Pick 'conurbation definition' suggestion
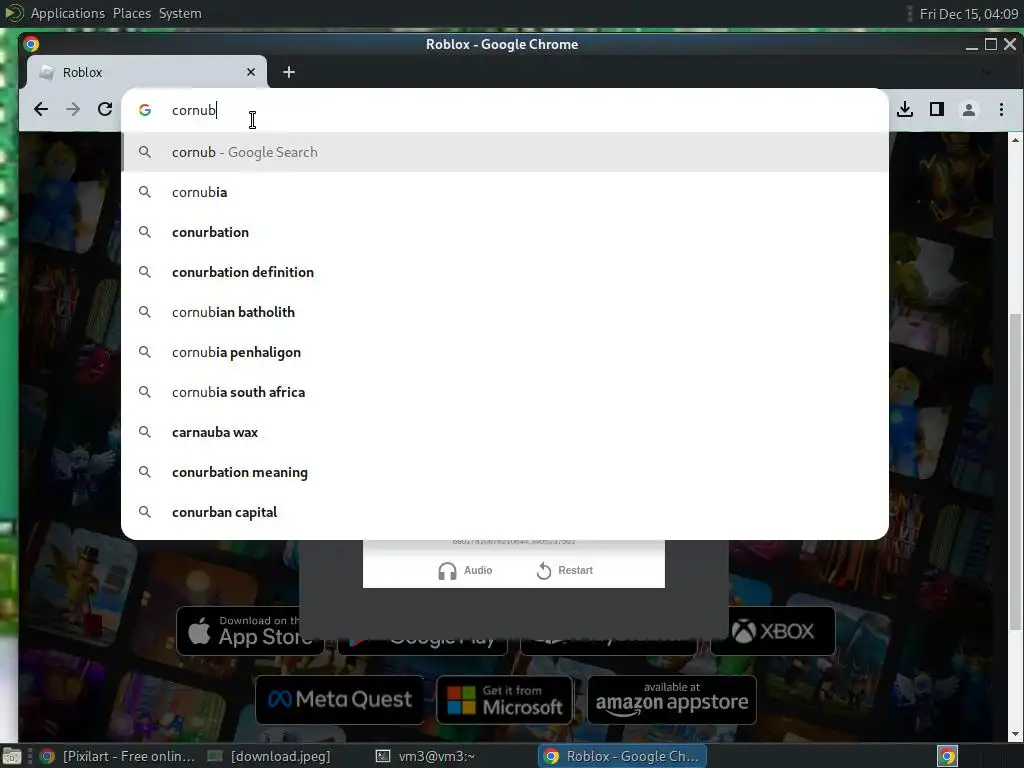Viewport: 1024px width, 768px height. pyautogui.click(x=504, y=272)
